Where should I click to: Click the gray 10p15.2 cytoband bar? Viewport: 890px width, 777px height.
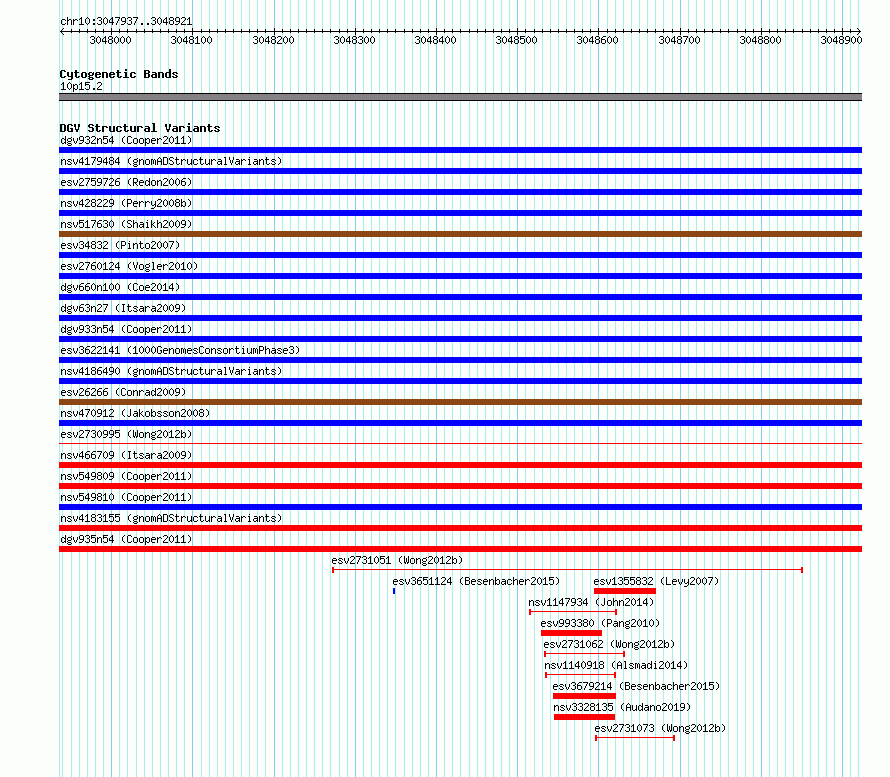pyautogui.click(x=460, y=97)
